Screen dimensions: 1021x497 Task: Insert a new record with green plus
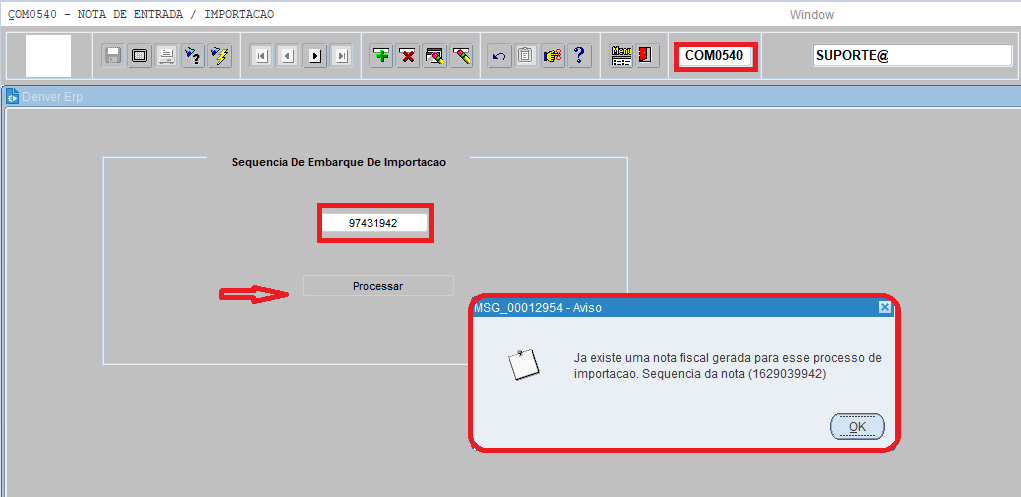381,56
